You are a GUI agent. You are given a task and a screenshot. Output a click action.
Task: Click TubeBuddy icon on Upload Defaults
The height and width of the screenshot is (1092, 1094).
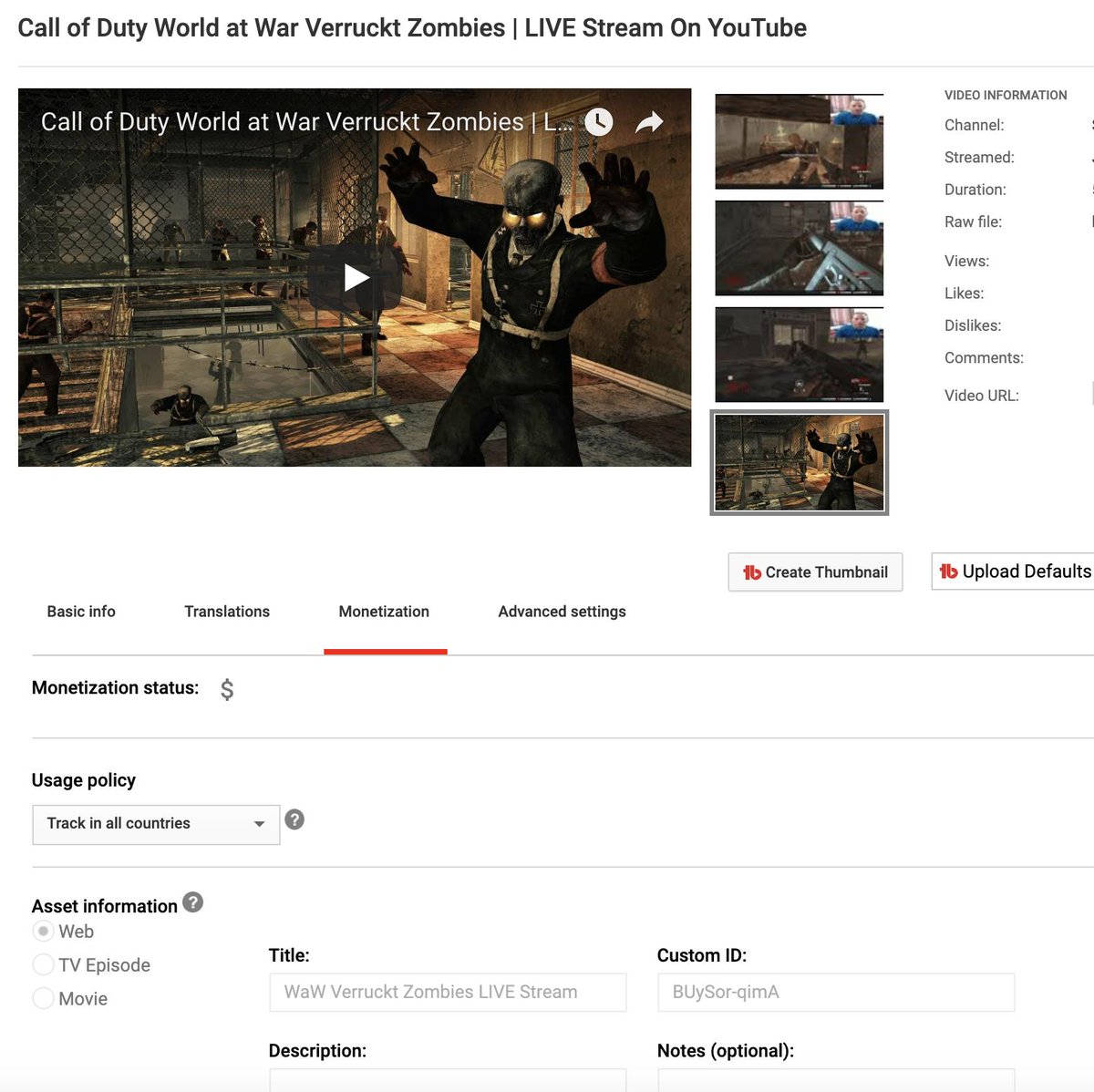tap(949, 572)
